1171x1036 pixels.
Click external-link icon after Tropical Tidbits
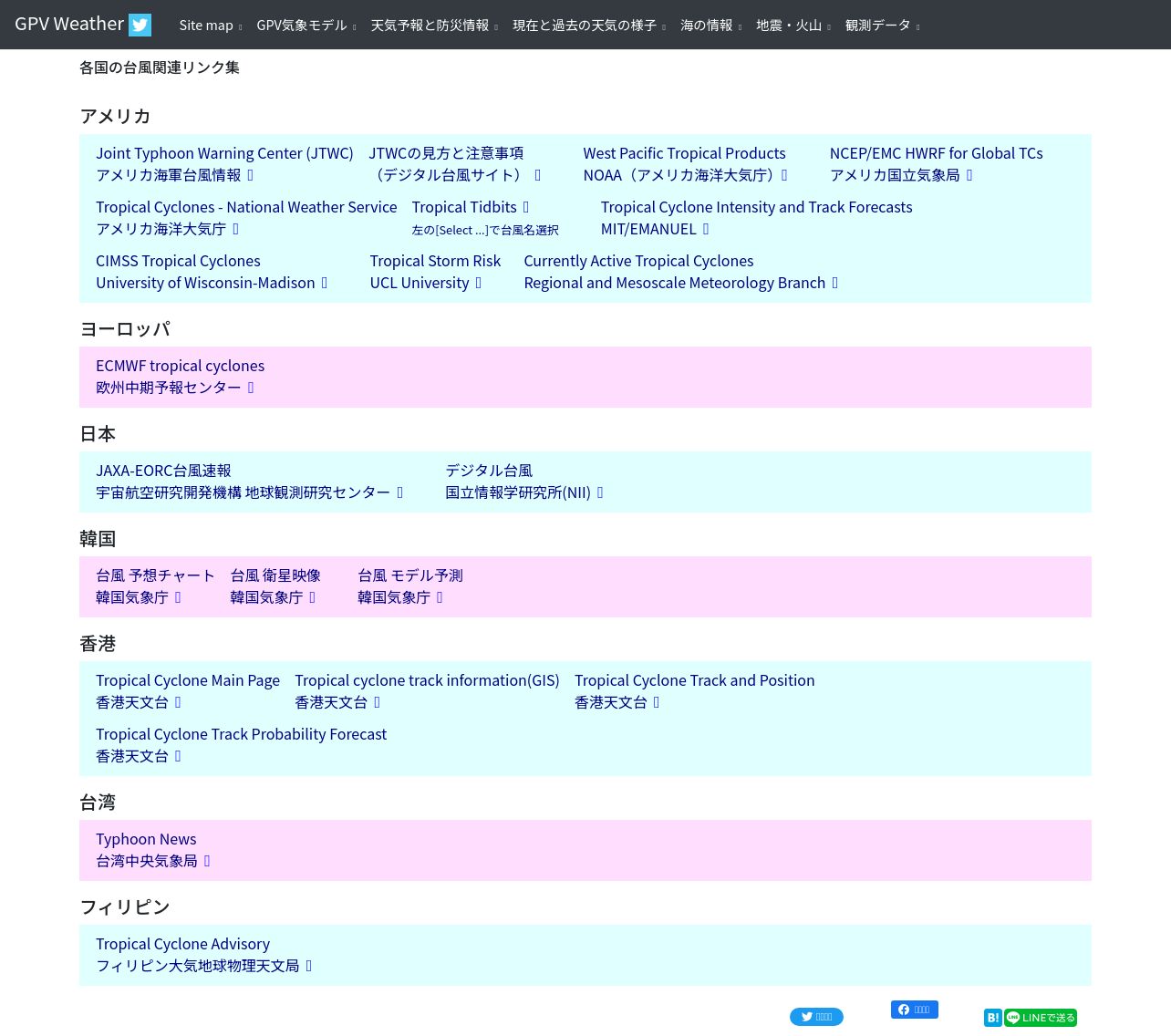click(x=525, y=207)
